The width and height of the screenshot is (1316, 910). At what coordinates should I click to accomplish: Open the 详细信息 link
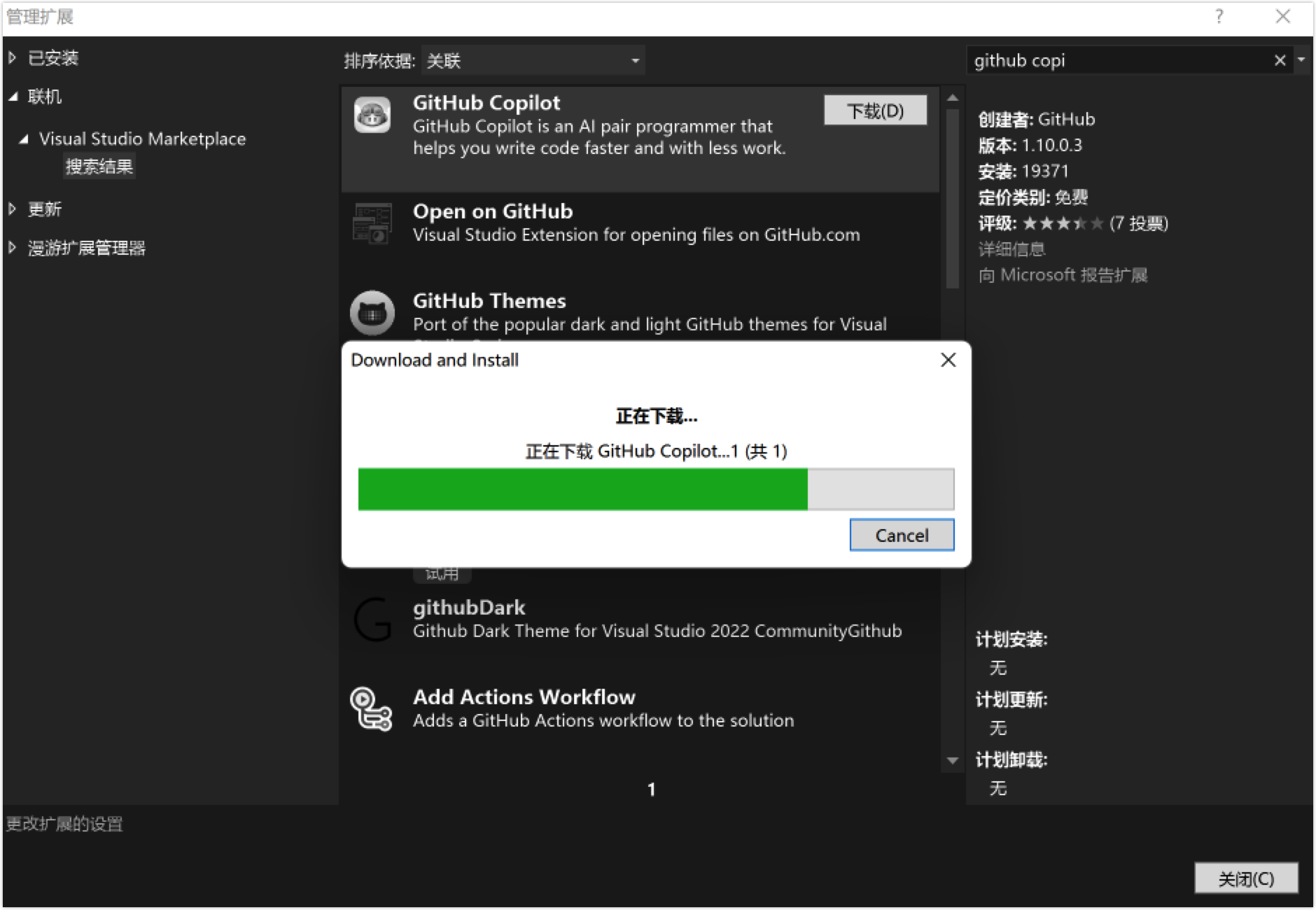click(x=1011, y=249)
